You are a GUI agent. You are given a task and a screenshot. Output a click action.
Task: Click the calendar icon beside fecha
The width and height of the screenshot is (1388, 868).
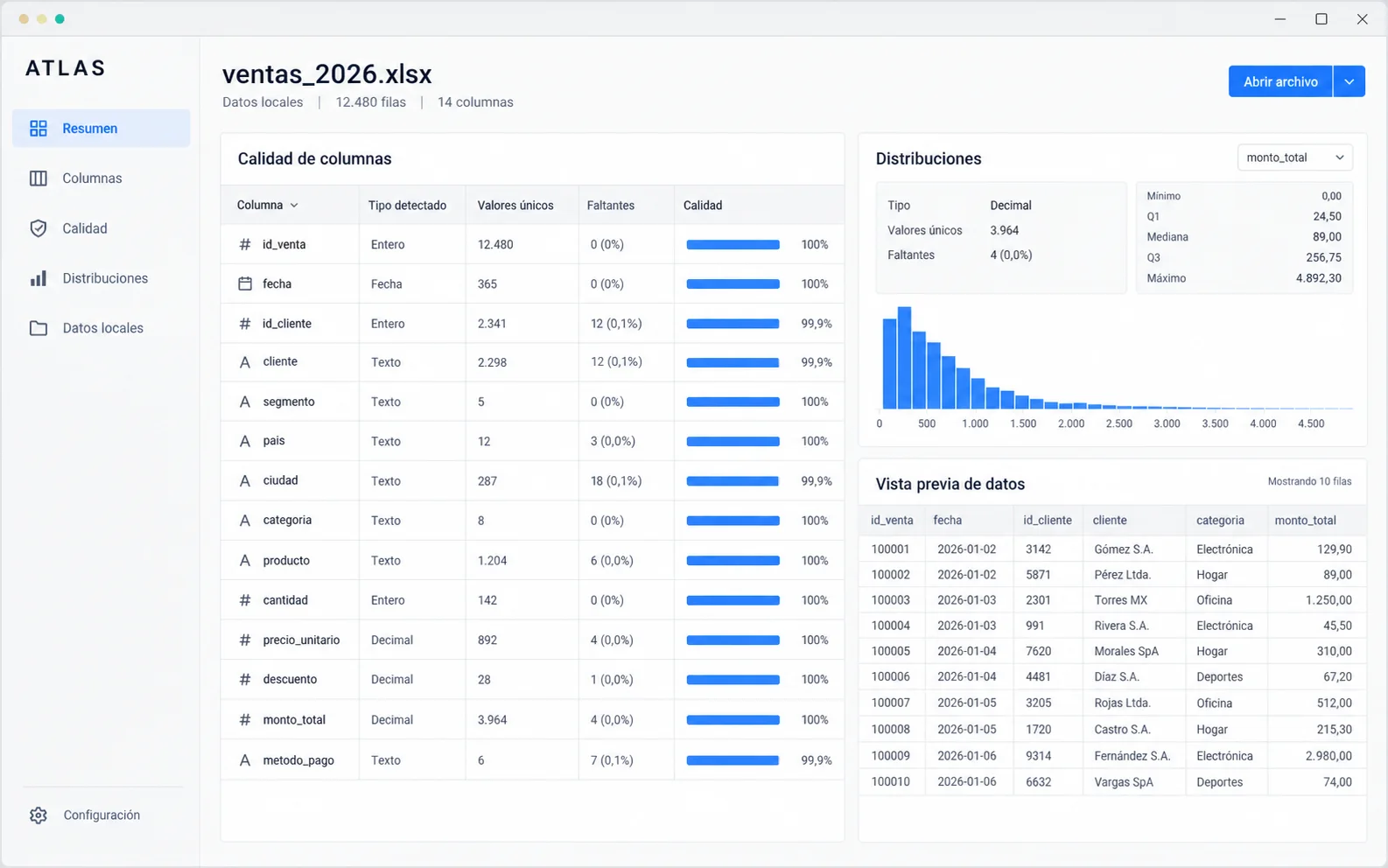(245, 283)
